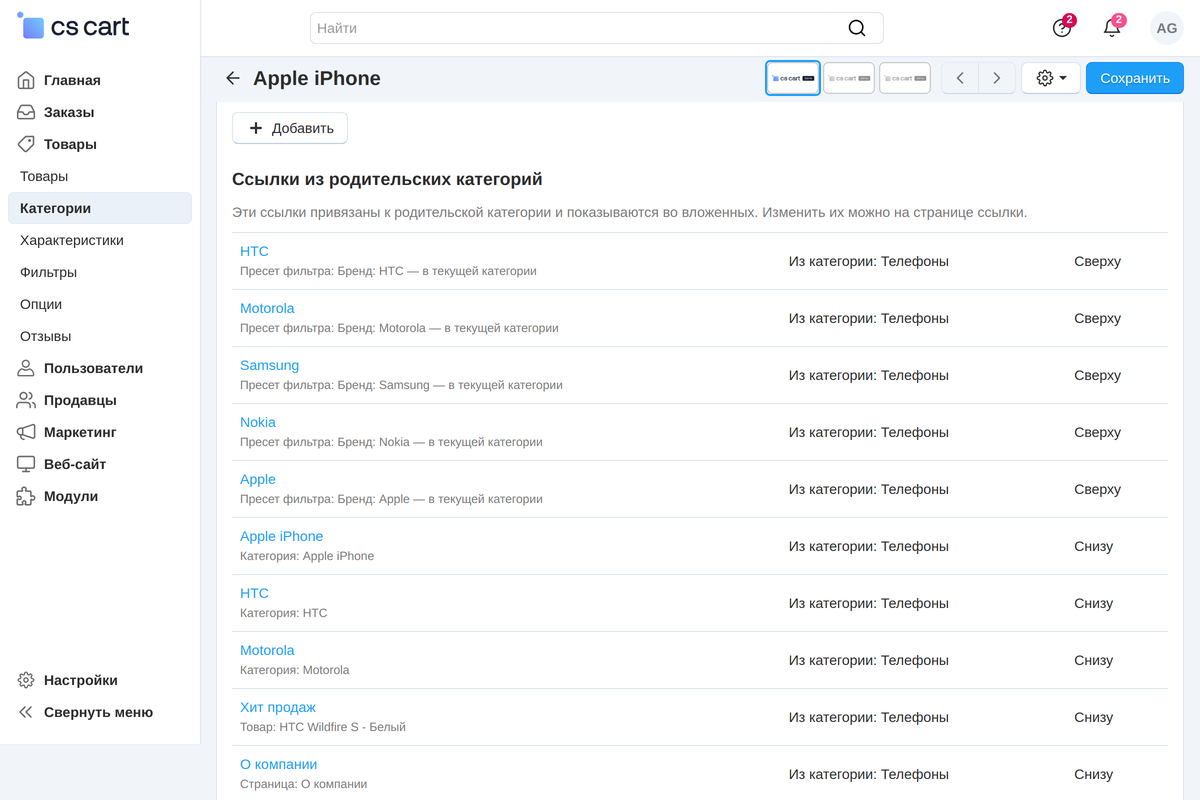Open the notifications bell
Image resolution: width=1200 pixels, height=800 pixels.
[x=1112, y=28]
